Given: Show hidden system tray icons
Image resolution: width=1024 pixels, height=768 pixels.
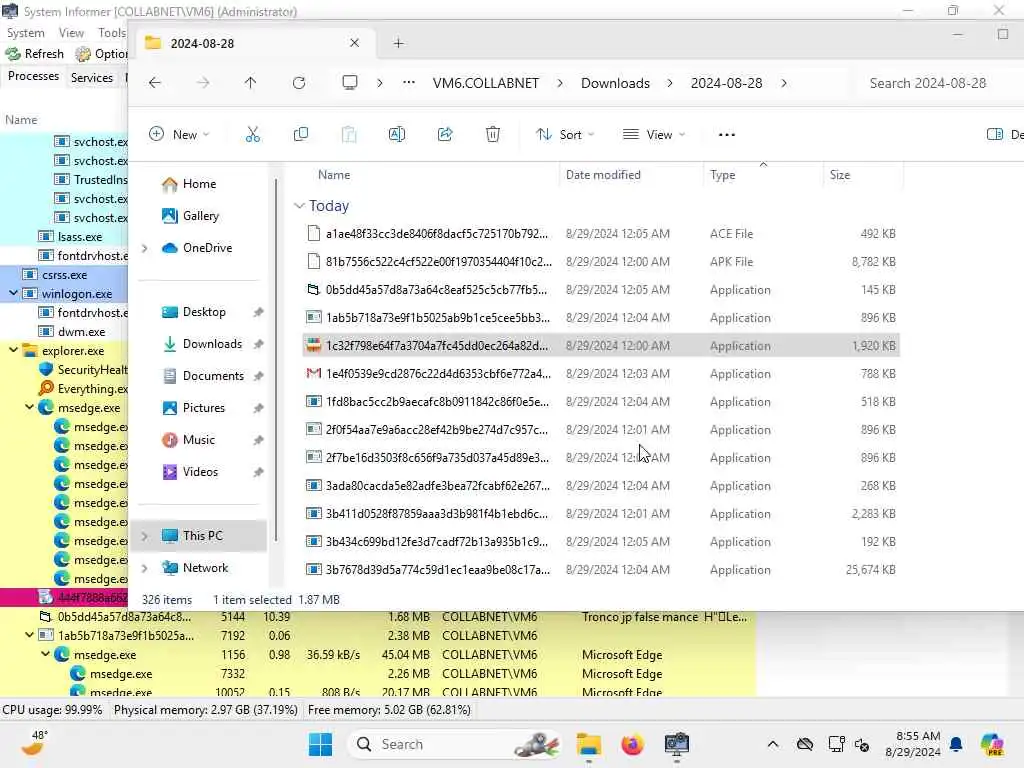Looking at the screenshot, I should tap(773, 744).
